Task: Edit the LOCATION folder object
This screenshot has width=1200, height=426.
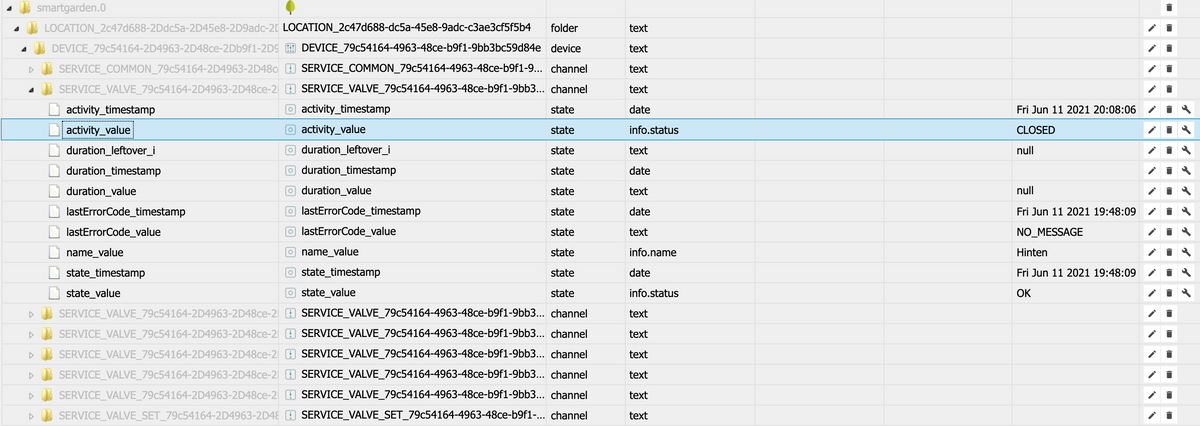Action: [1152, 28]
